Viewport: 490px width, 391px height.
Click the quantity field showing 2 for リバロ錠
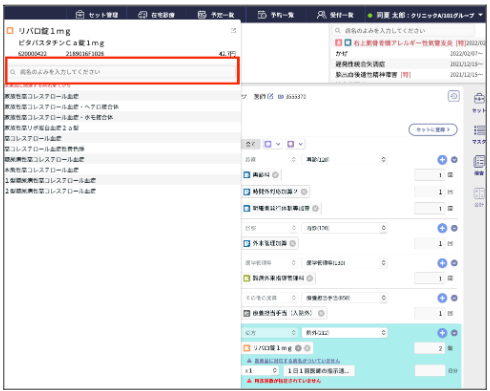click(x=430, y=348)
